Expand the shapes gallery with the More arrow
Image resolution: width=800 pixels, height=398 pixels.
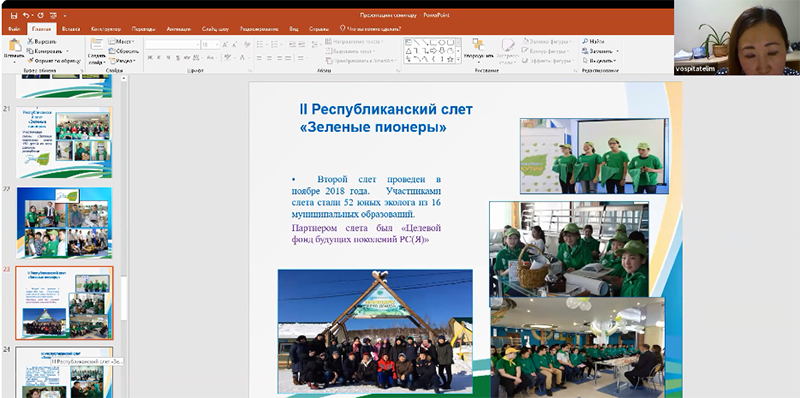click(458, 59)
